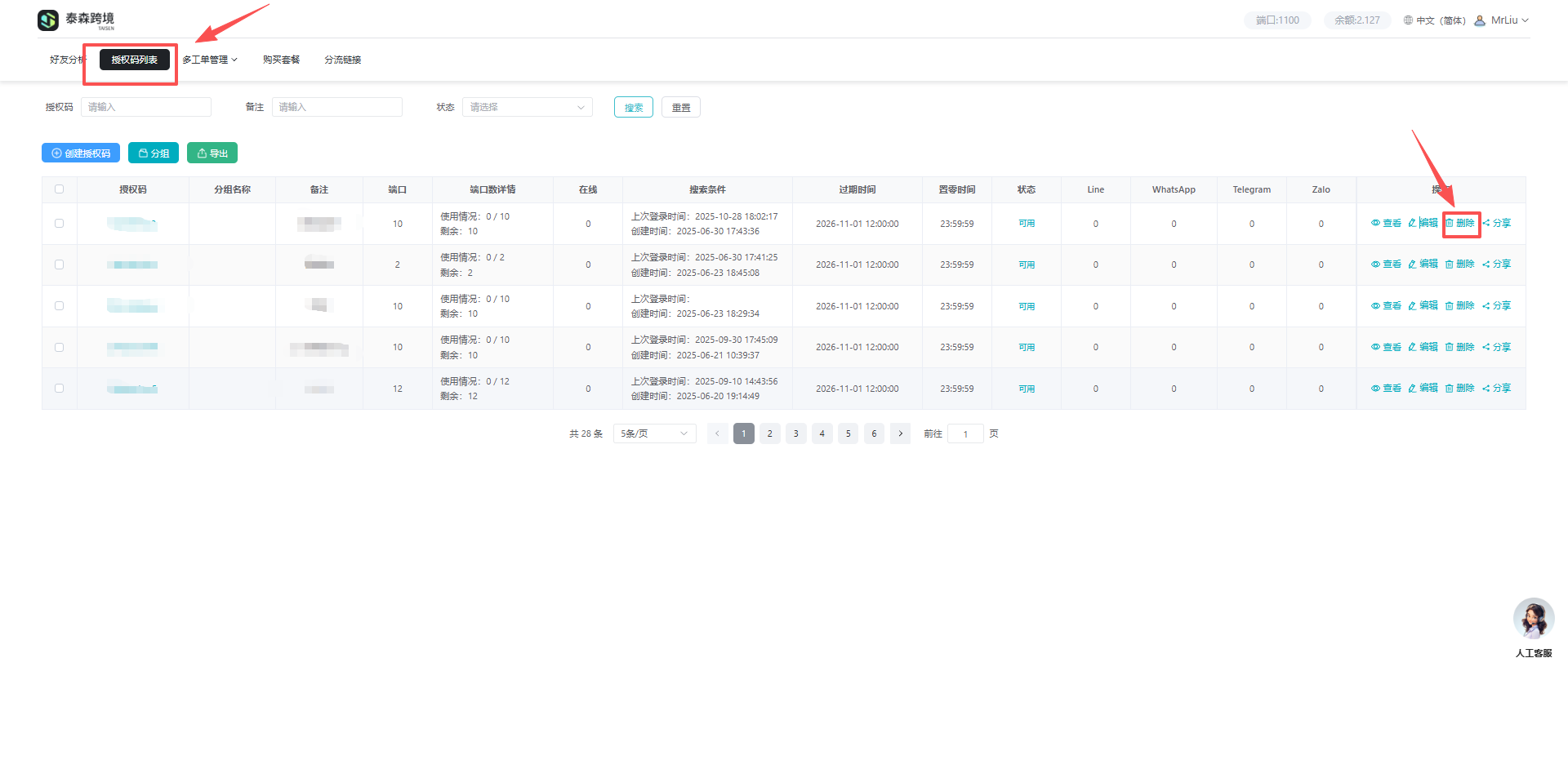Click the 泰森跨境 logo icon

click(48, 20)
